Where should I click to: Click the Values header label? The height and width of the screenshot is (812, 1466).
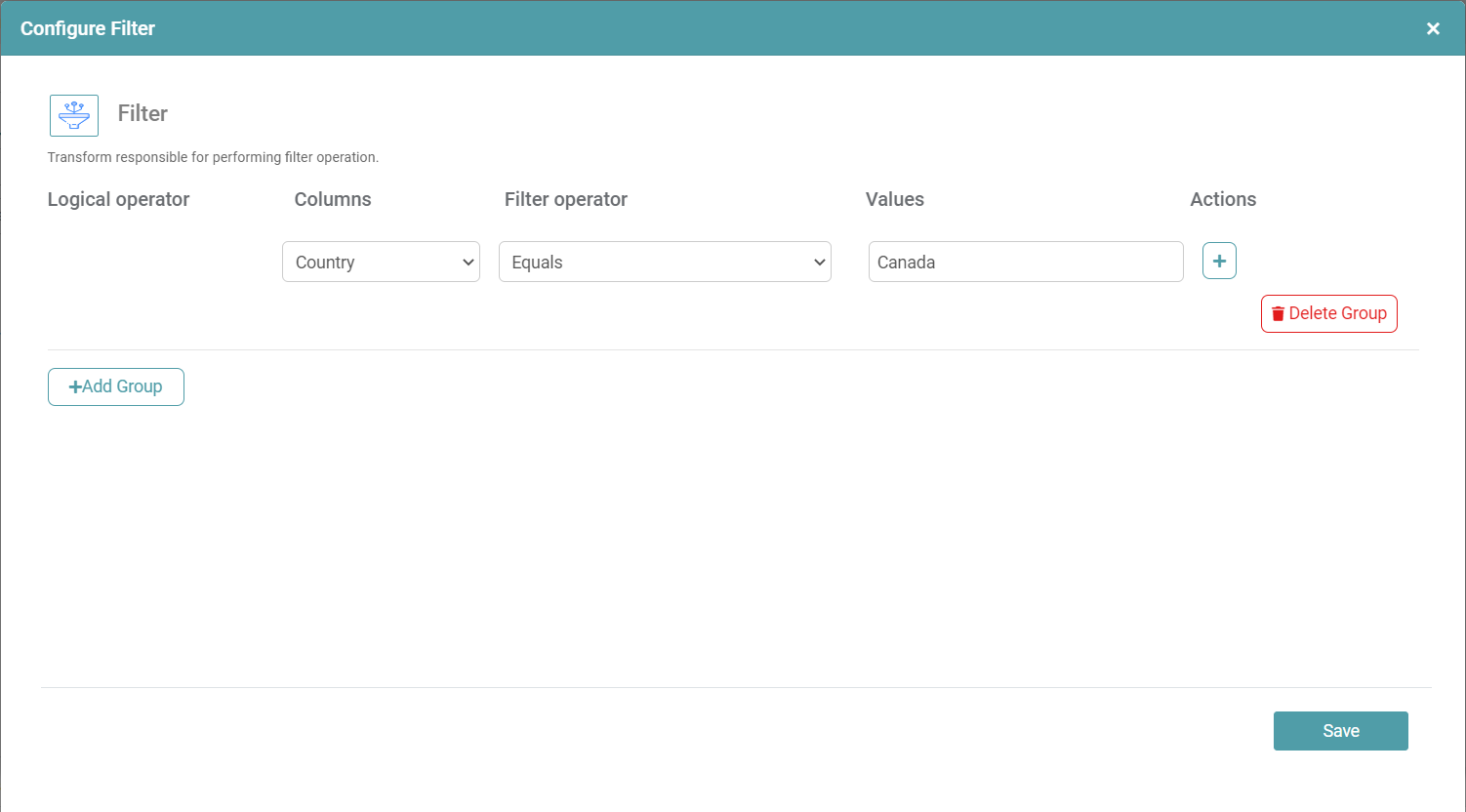[894, 199]
